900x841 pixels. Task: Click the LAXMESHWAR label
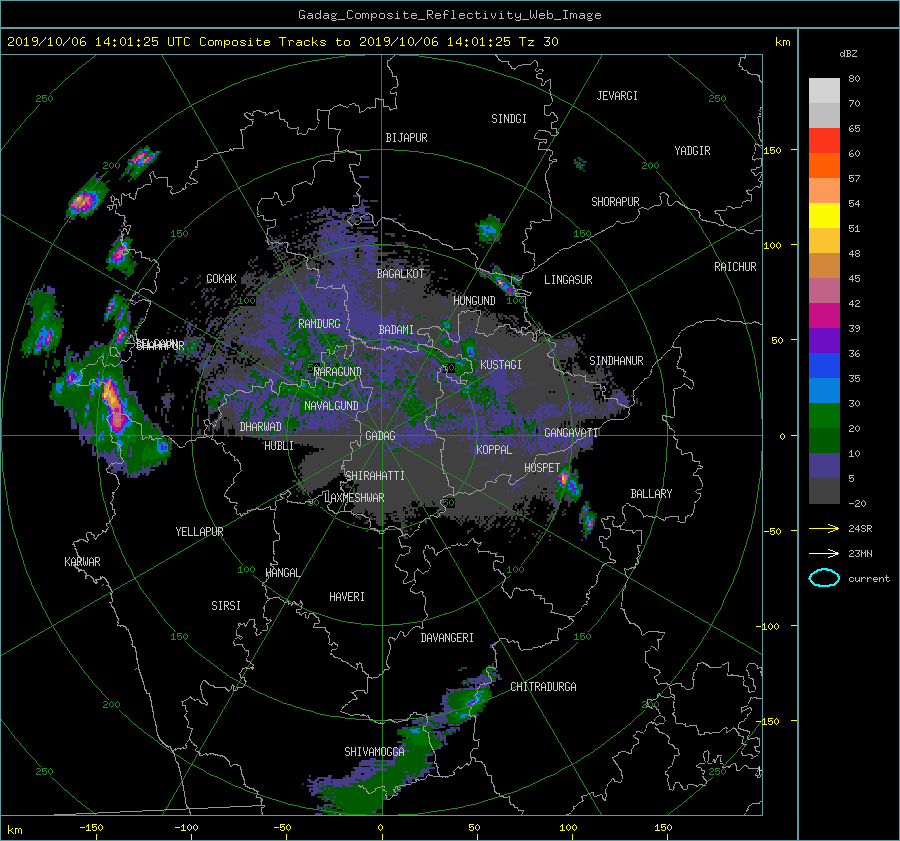pyautogui.click(x=354, y=498)
